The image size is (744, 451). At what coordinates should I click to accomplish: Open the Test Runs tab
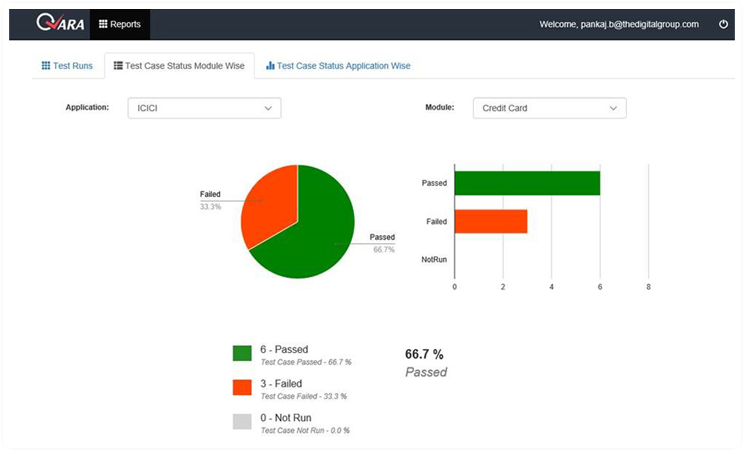(67, 66)
